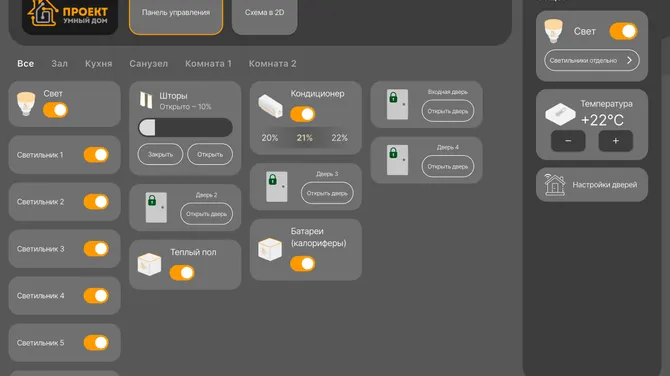Click the curtains icon in Шторы card
This screenshot has height=376, width=670.
(x=146, y=100)
